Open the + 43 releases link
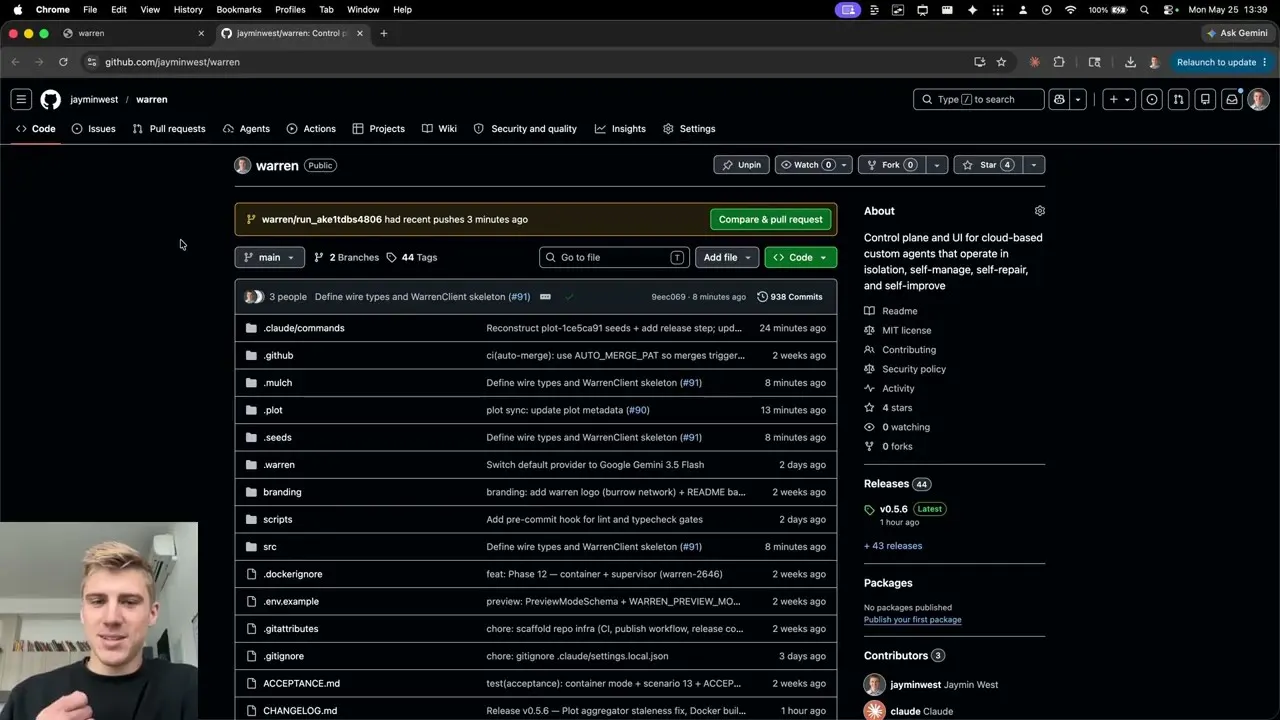Image resolution: width=1280 pixels, height=720 pixels. click(x=893, y=546)
